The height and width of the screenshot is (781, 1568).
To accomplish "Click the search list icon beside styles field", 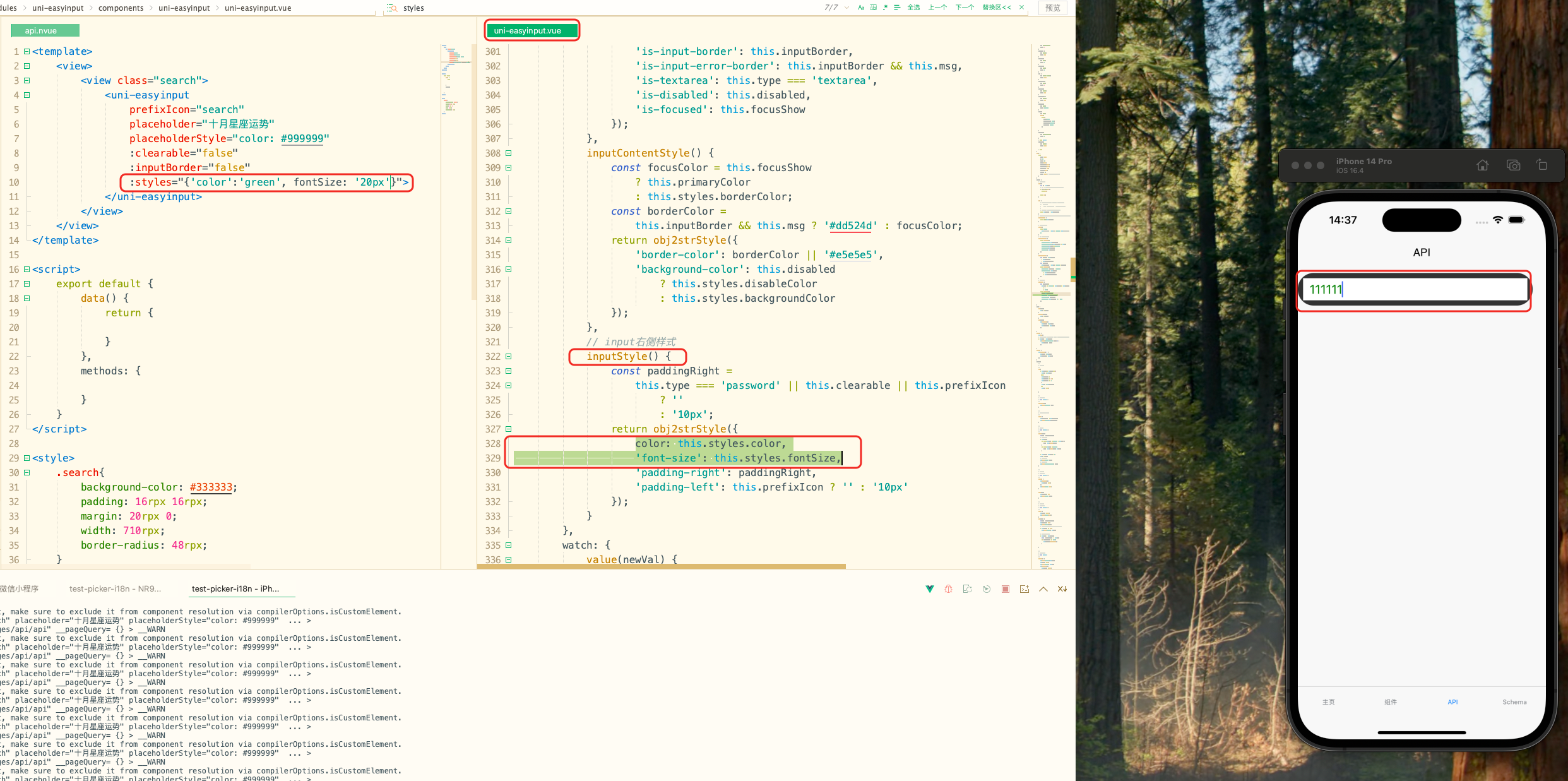I will click(392, 8).
